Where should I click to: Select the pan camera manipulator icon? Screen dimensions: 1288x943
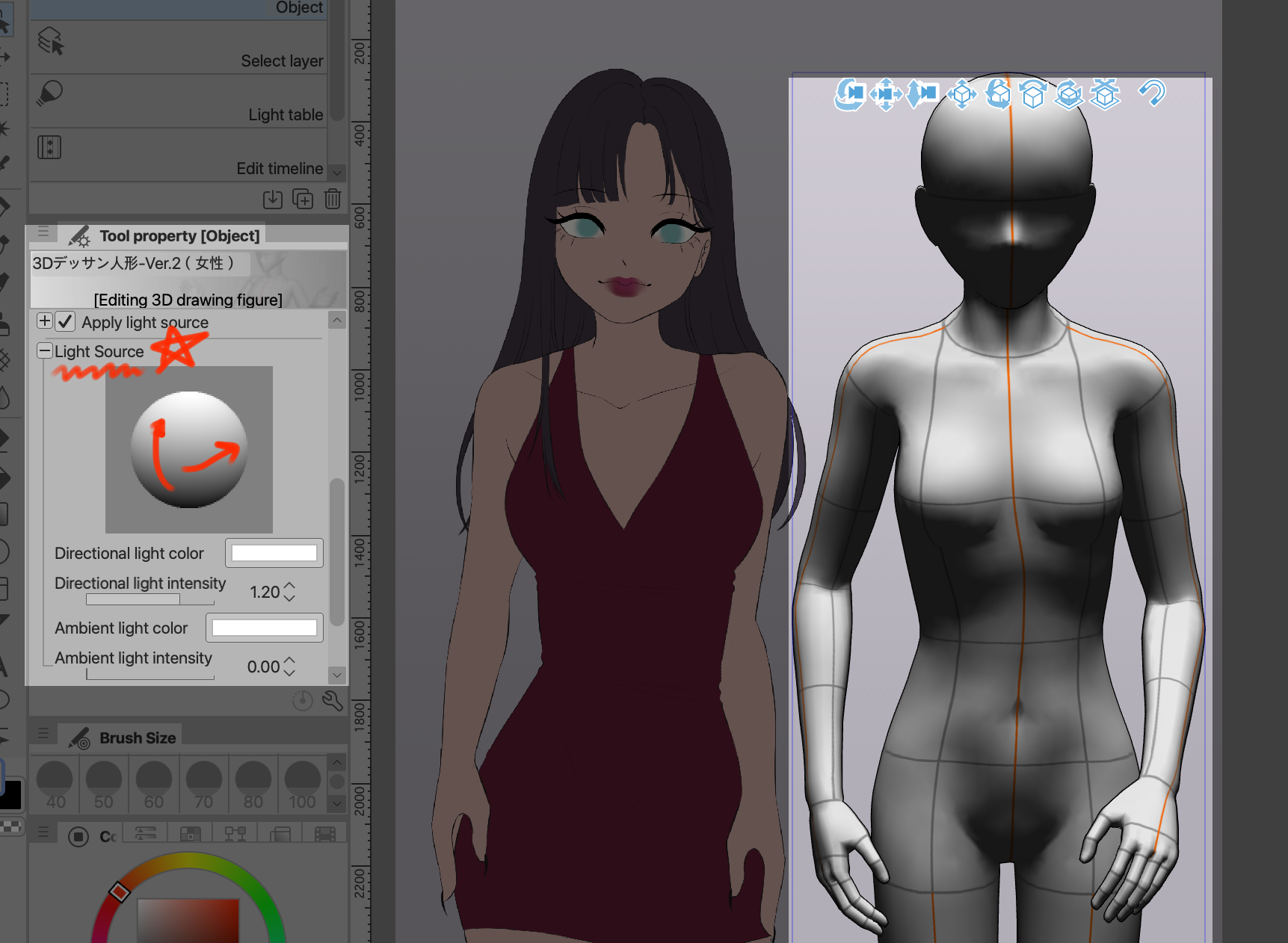coord(886,94)
